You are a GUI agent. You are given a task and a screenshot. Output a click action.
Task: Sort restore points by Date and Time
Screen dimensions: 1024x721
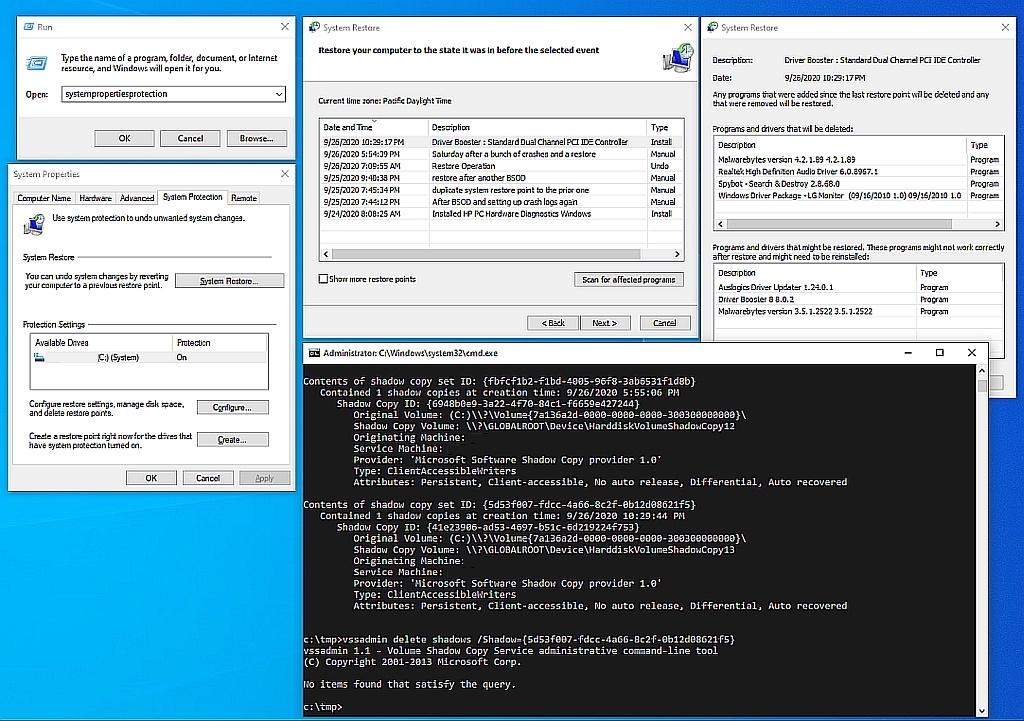pyautogui.click(x=374, y=127)
